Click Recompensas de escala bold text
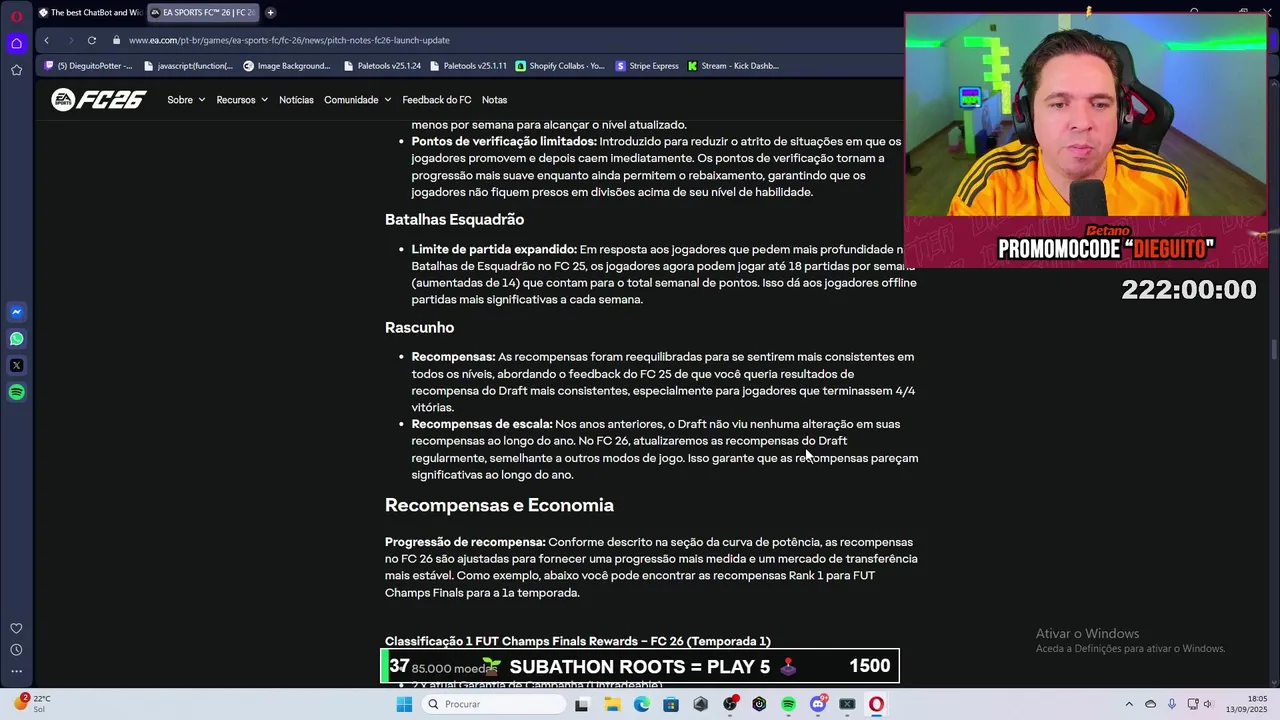Screen dimensions: 1280x720 pos(482,424)
